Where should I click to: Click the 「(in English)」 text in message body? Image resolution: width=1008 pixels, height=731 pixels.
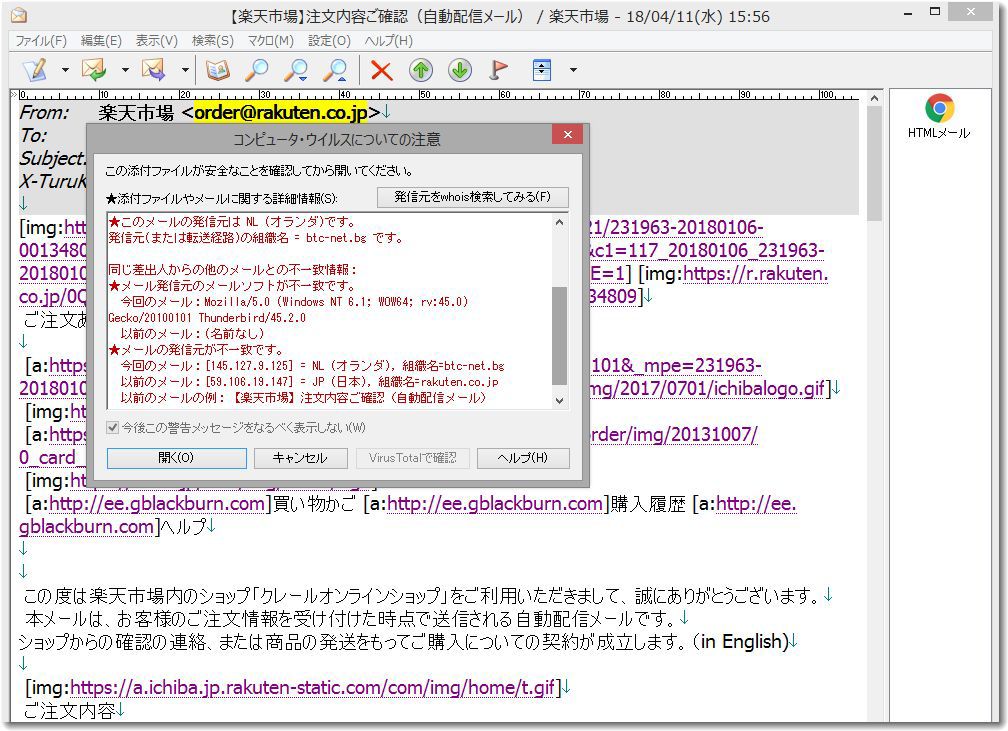pos(740,642)
